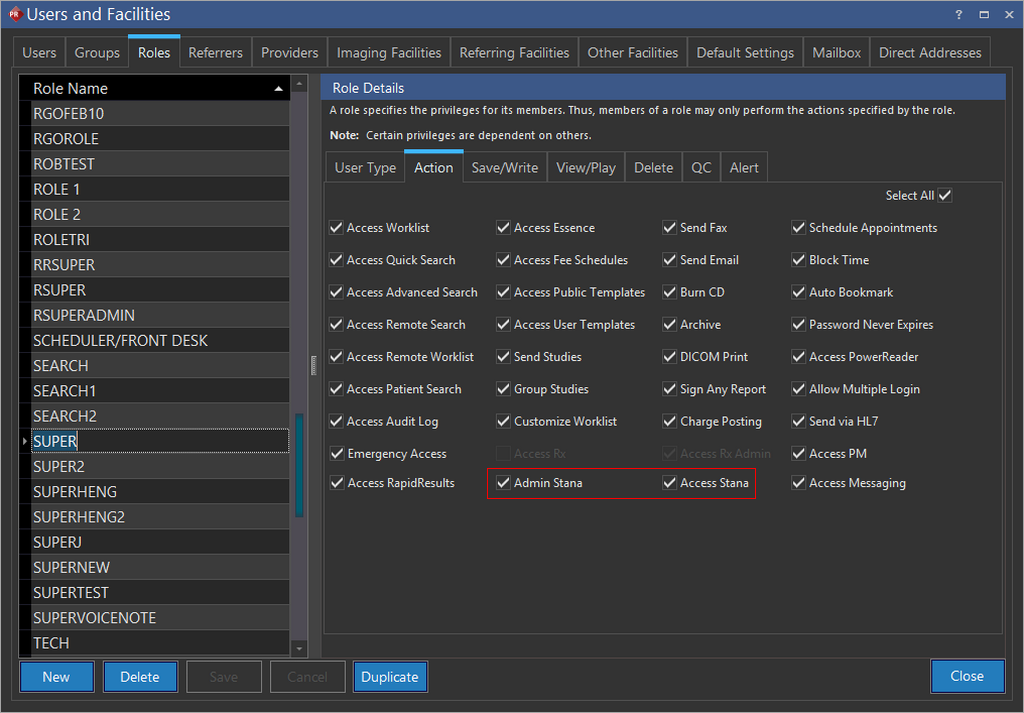Uncheck the Select All checkbox
This screenshot has width=1024, height=713.
pos(945,196)
